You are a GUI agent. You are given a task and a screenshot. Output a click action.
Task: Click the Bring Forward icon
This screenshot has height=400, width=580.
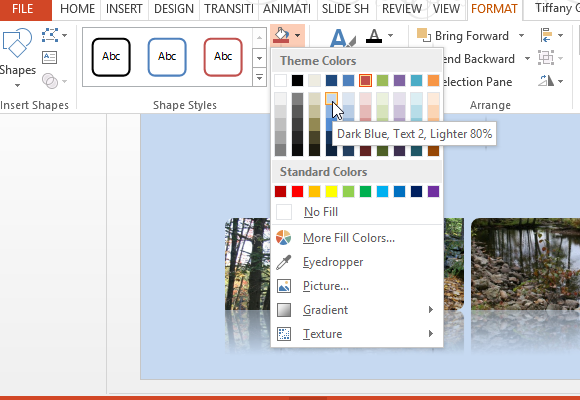tap(424, 36)
